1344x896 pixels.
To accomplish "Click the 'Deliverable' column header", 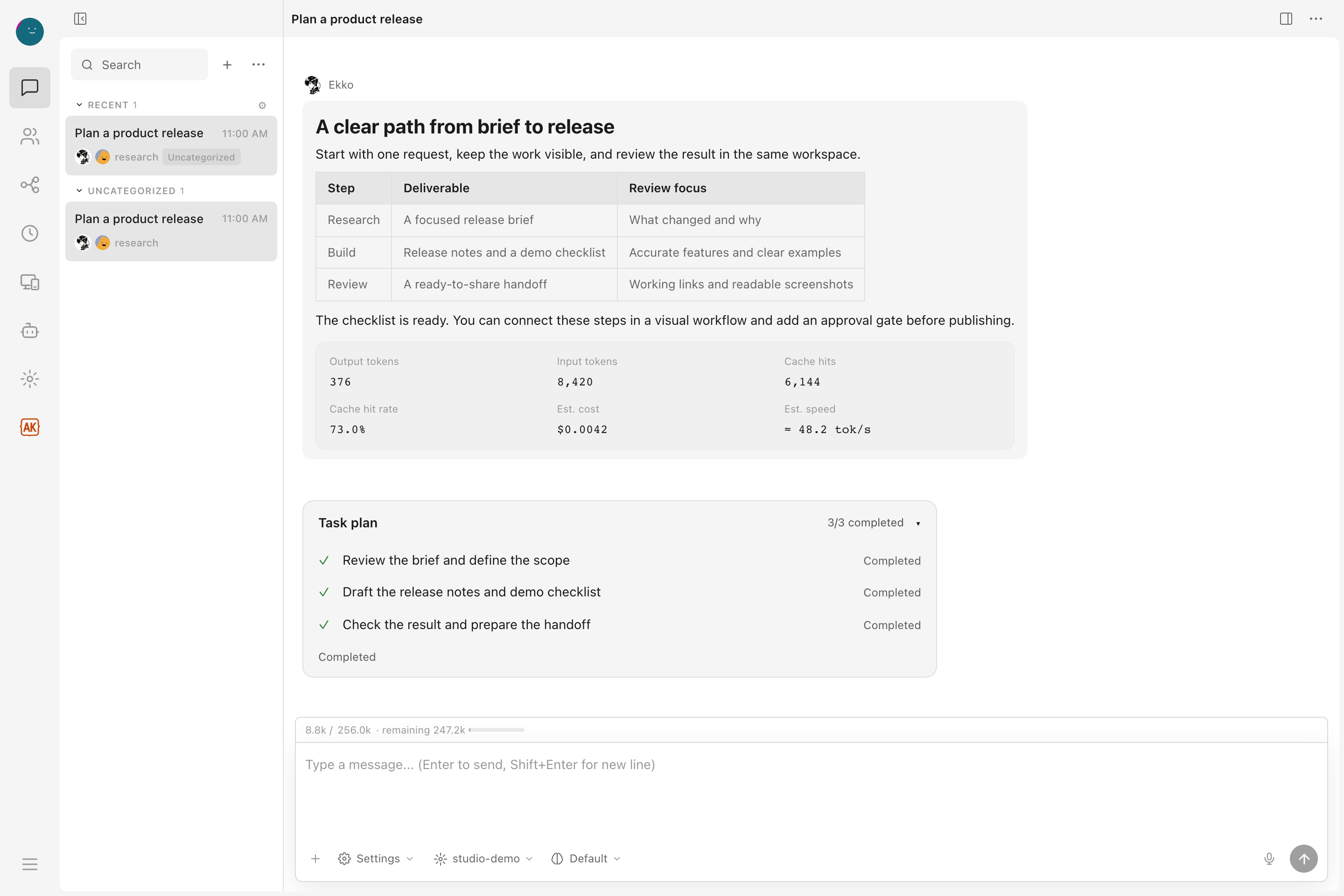I will (504, 188).
